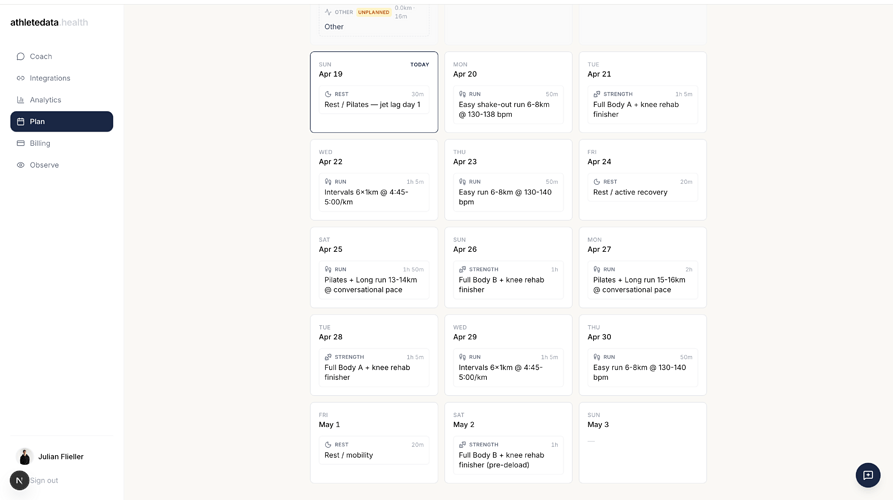The image size is (893, 500).
Task: Open Rest / mobility on May 1
Action: point(374,450)
